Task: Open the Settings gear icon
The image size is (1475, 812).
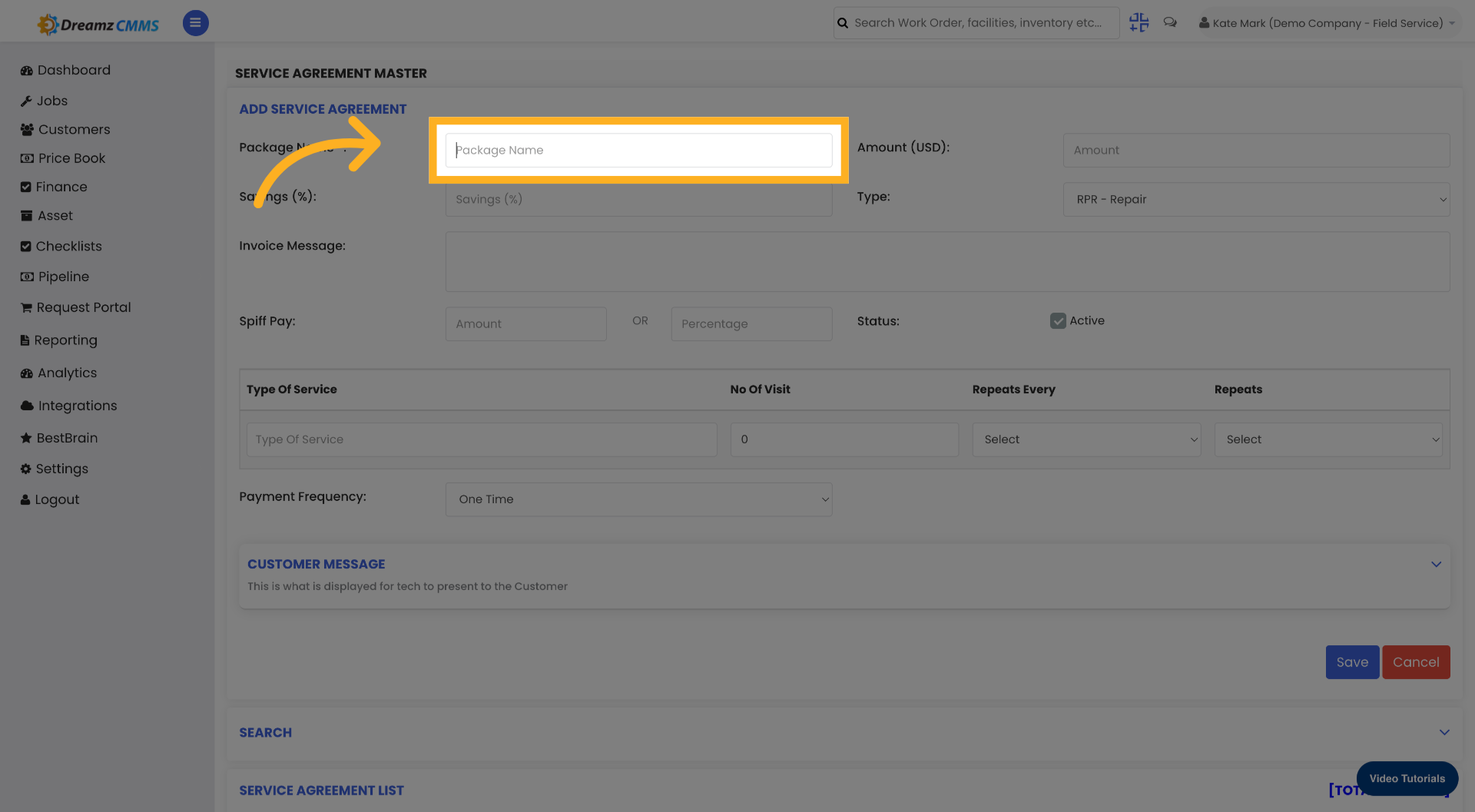Action: (x=25, y=469)
